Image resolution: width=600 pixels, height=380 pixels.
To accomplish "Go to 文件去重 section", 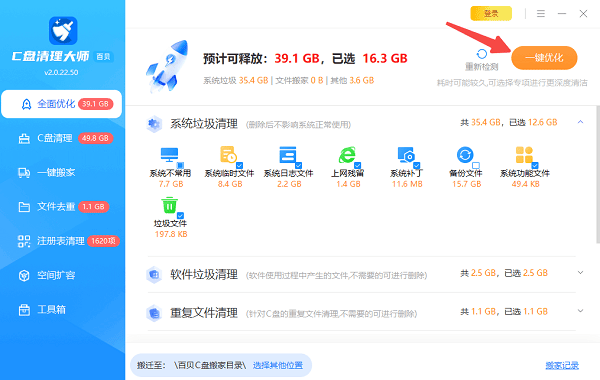I will 62,207.
